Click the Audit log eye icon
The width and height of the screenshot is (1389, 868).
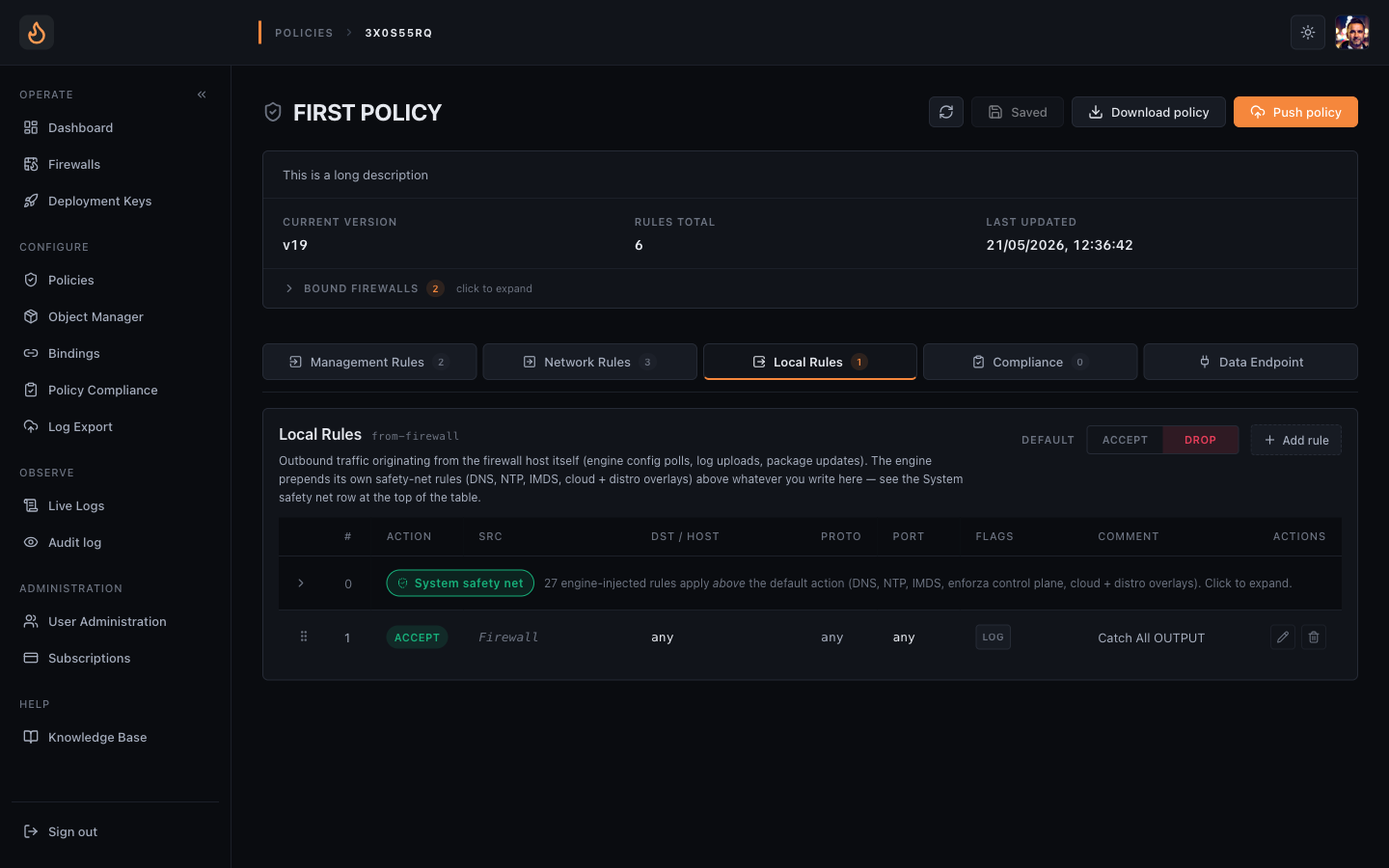pos(31,542)
